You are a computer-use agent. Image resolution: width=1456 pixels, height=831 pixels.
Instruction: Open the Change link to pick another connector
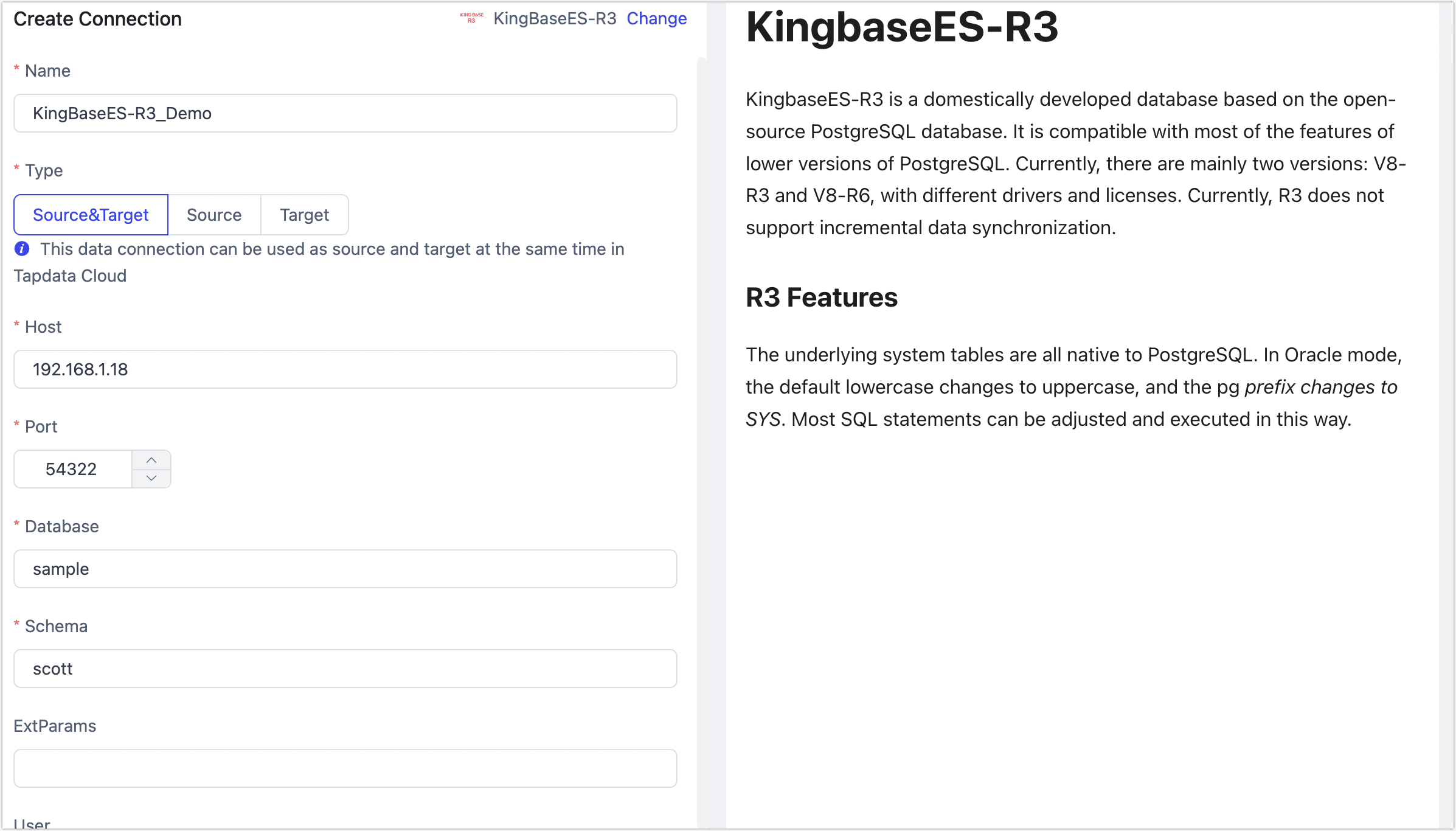656,18
